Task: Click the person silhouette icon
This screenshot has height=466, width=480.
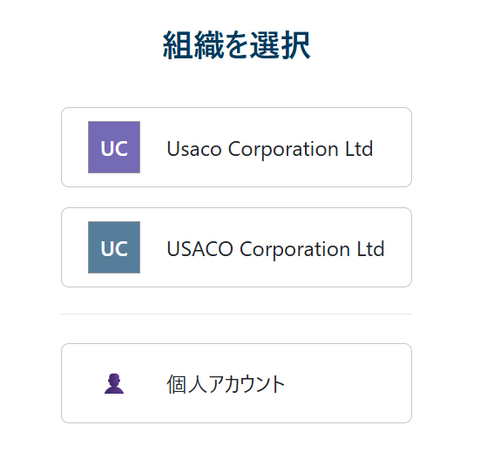Action: point(114,383)
